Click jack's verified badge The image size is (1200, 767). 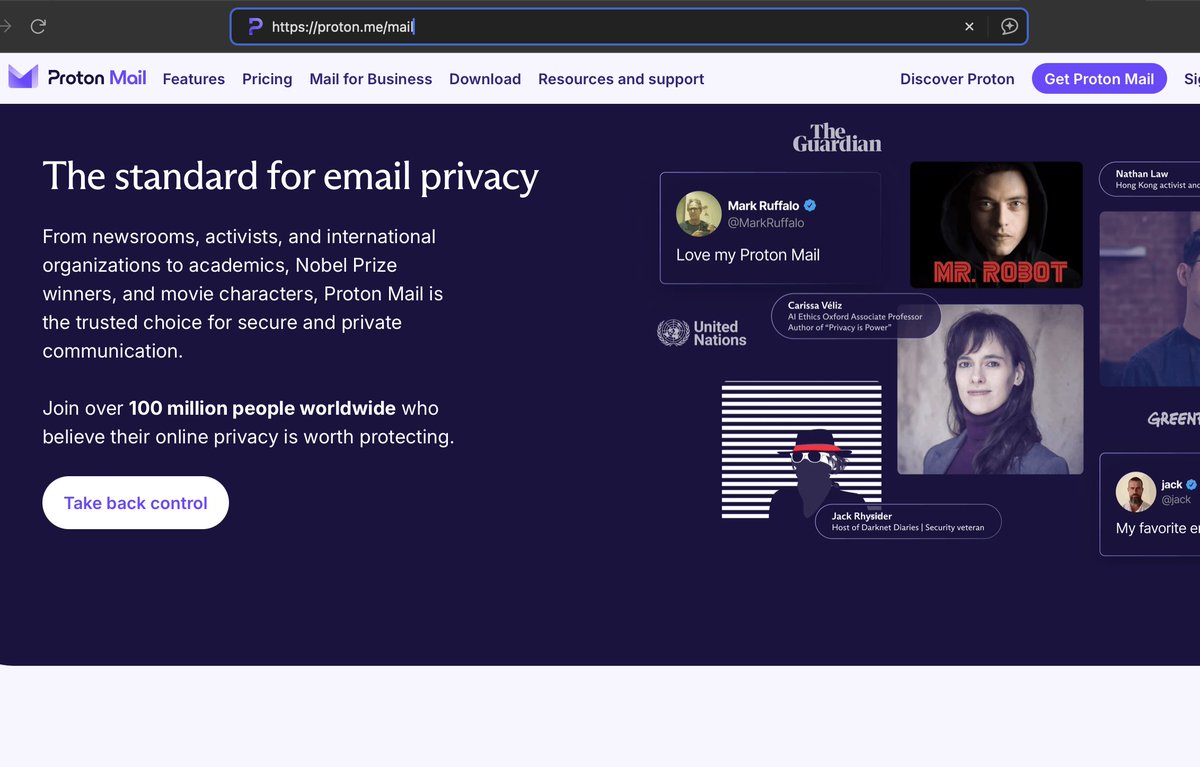click(1191, 484)
